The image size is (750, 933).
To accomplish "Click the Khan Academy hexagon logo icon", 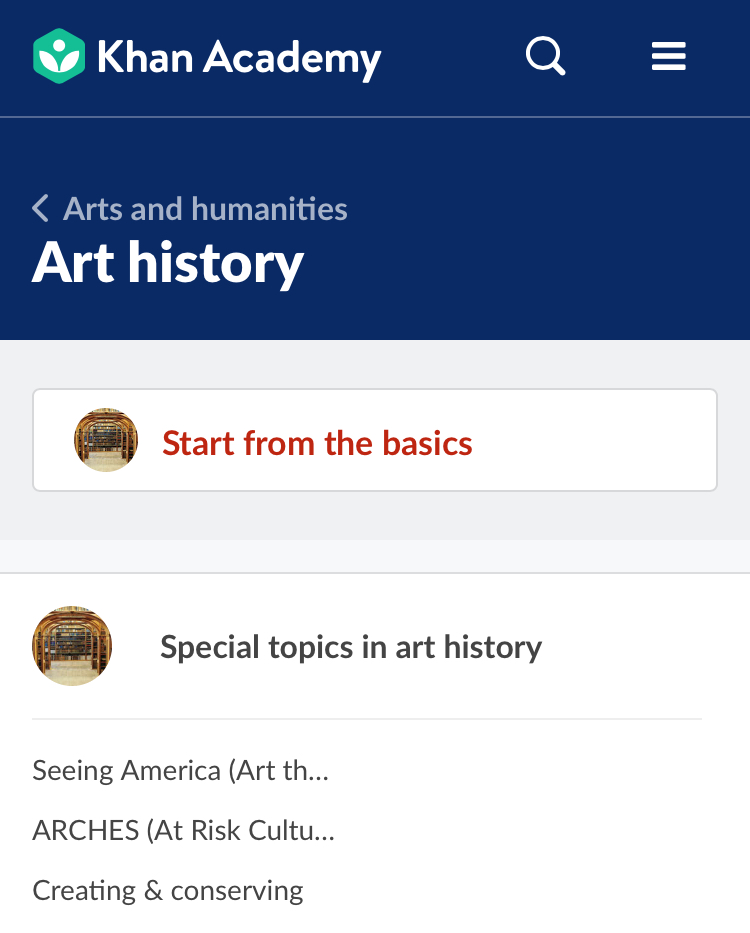I will pyautogui.click(x=59, y=56).
